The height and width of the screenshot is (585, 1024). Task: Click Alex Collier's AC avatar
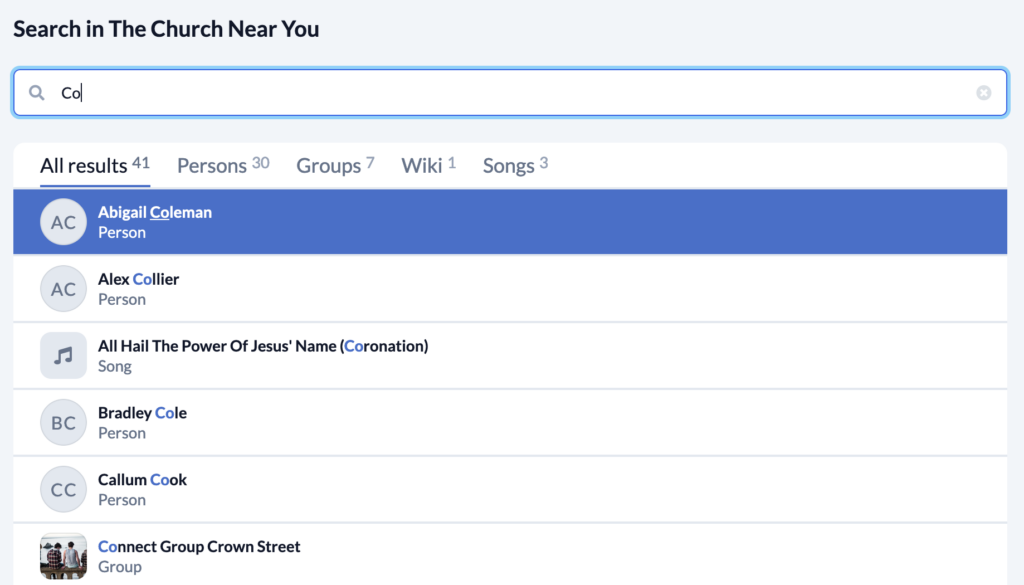(63, 289)
